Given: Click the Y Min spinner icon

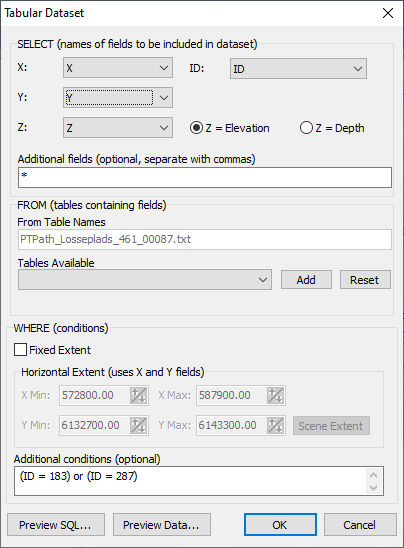Looking at the screenshot, I should 138,425.
